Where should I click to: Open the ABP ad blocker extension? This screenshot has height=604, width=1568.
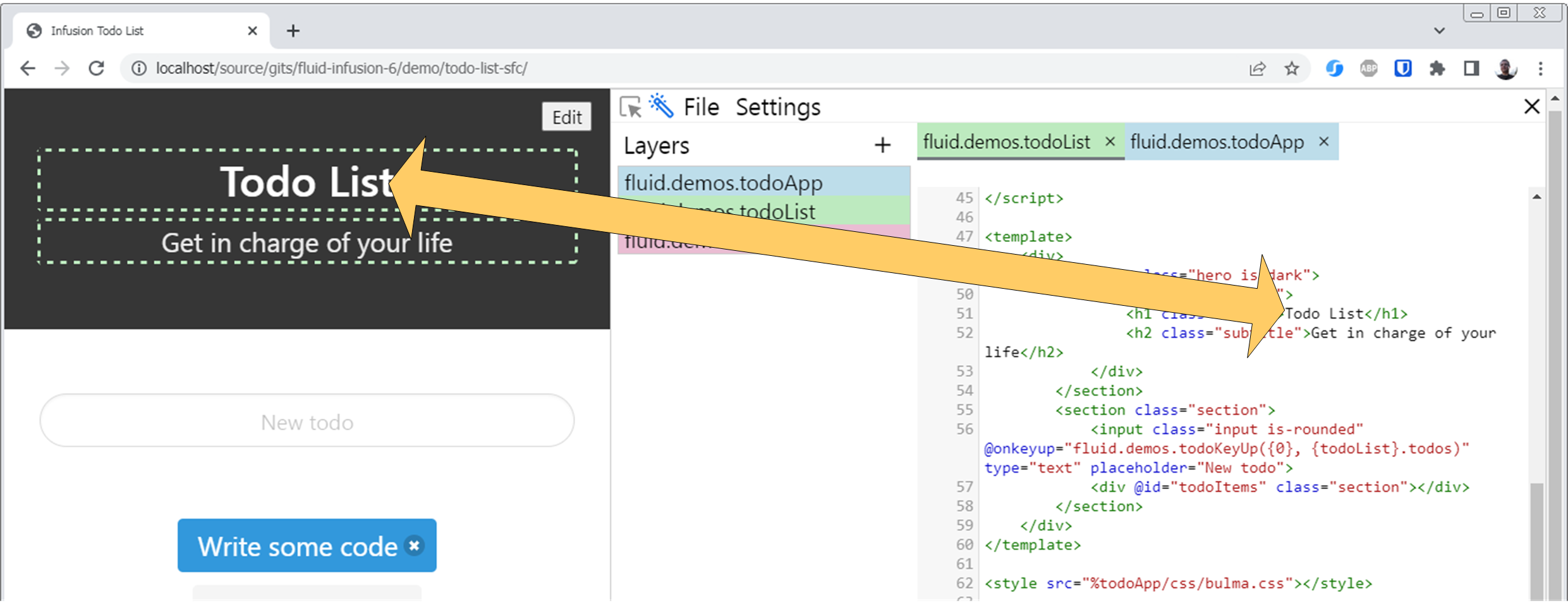pos(1368,68)
